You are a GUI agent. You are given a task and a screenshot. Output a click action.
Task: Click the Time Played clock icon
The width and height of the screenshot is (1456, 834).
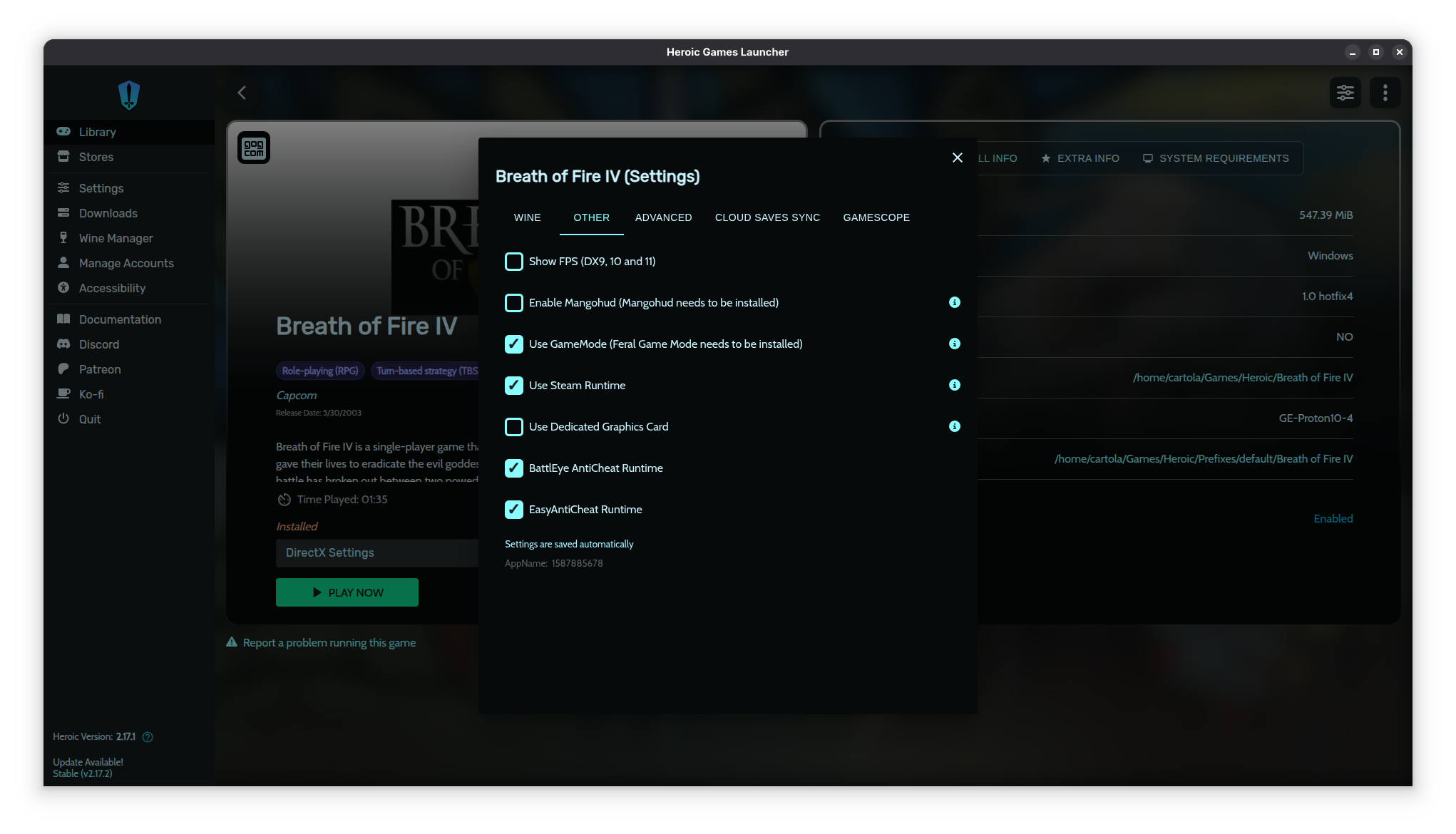284,500
